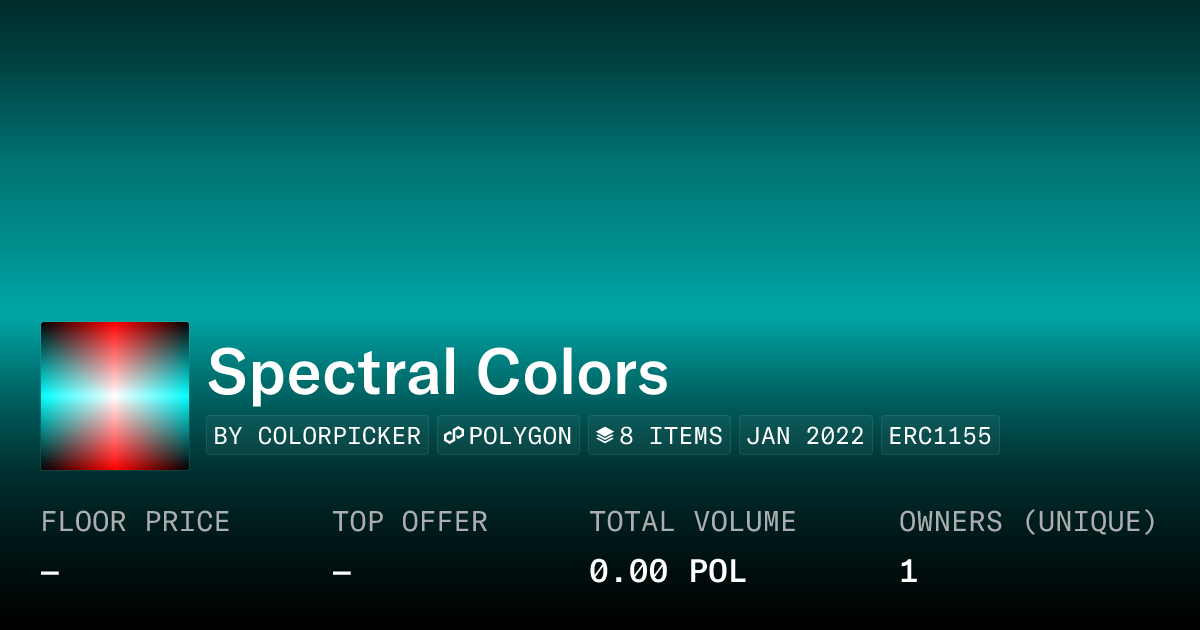
Task: Click the owners count of 1
Action: pos(908,572)
